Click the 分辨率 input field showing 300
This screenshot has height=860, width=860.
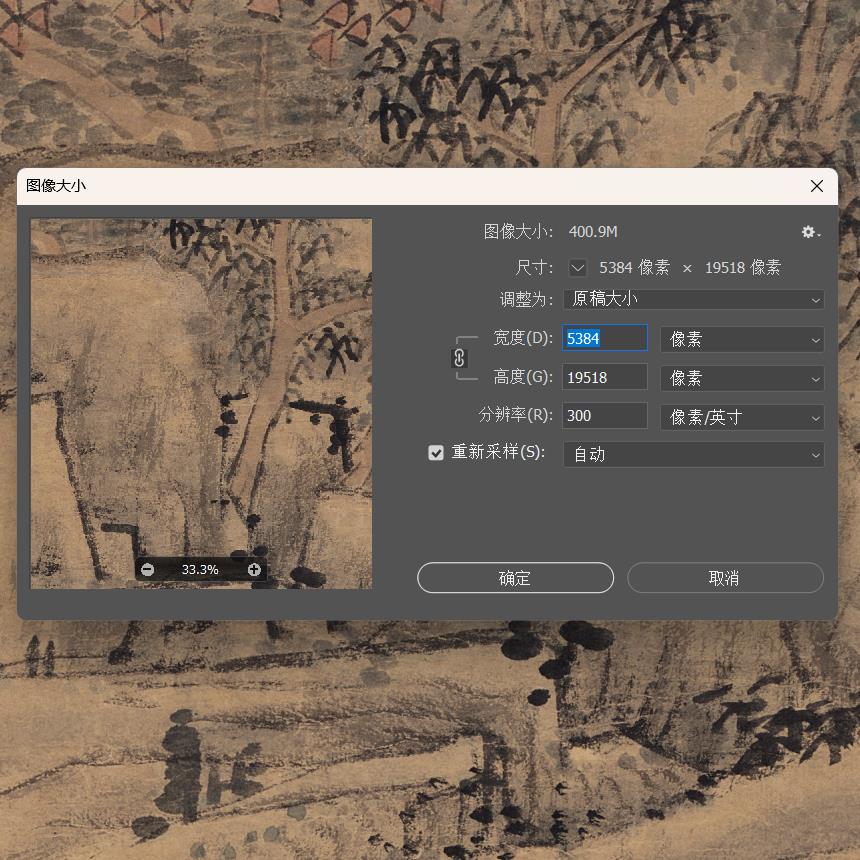point(604,416)
